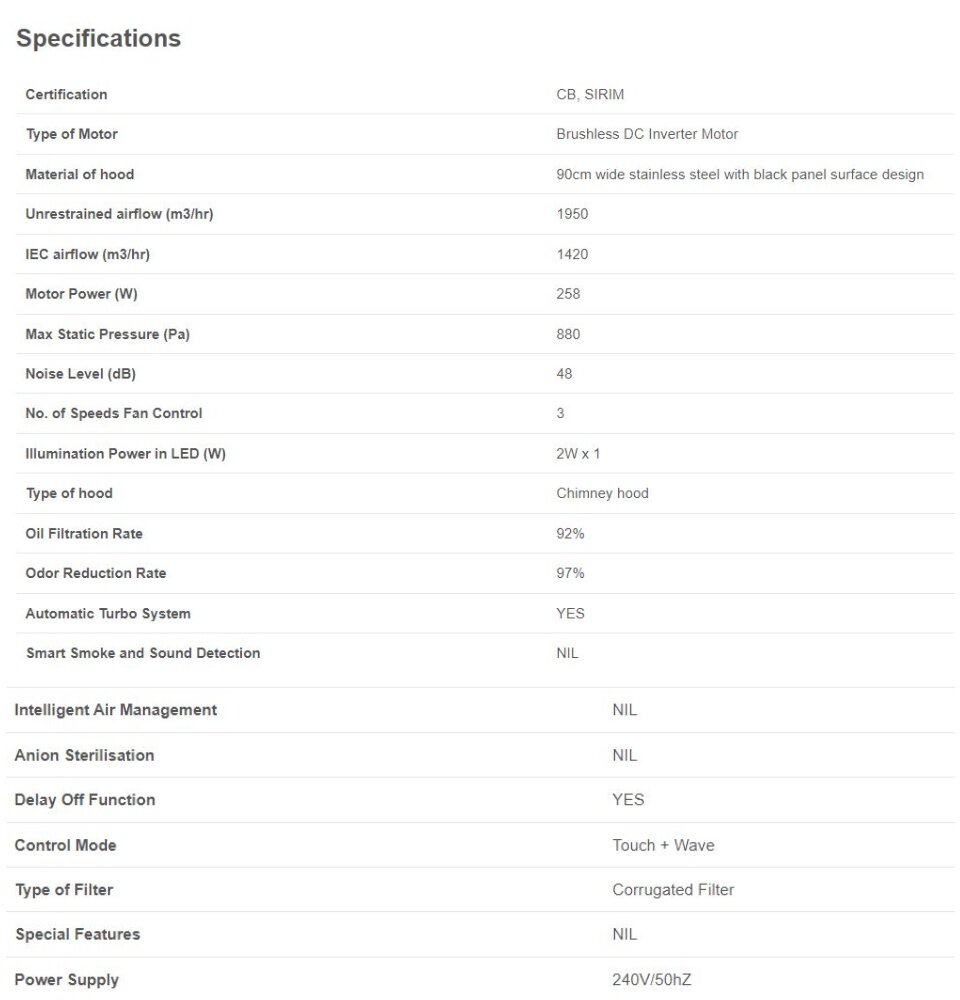Select the Unrestrained airflow value 1950
This screenshot has width=960, height=1000.
(x=572, y=214)
